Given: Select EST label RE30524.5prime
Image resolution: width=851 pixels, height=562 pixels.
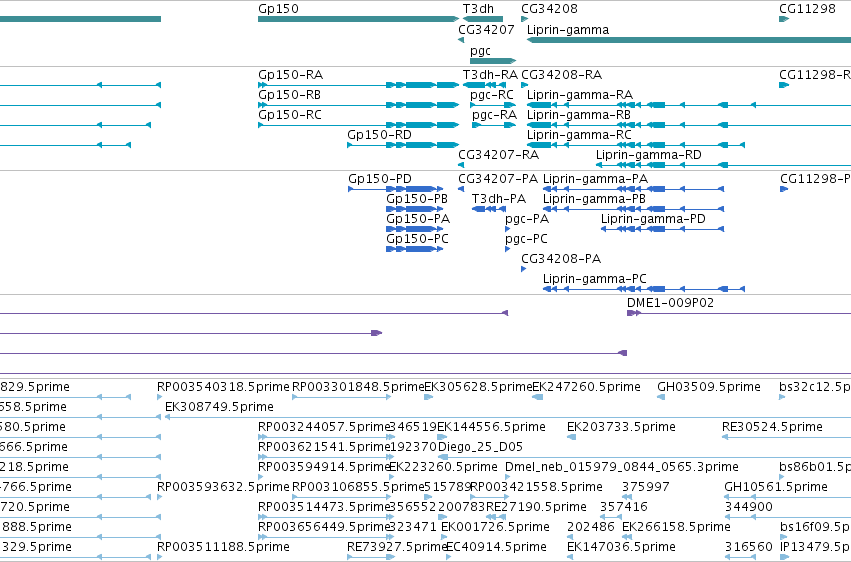Looking at the screenshot, I should [772, 427].
